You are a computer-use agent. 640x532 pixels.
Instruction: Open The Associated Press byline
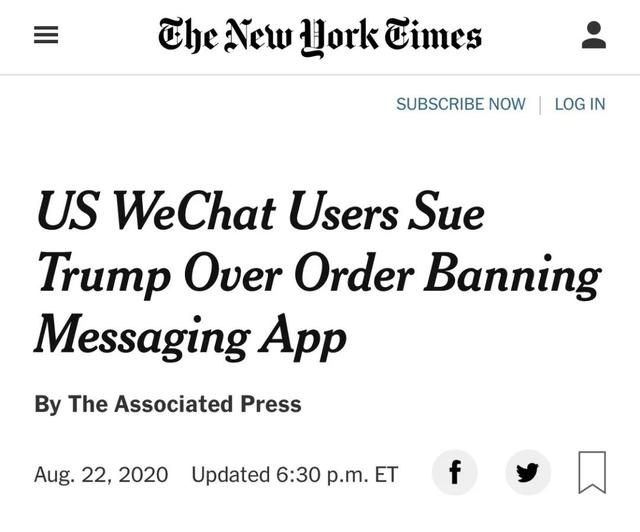coord(184,404)
